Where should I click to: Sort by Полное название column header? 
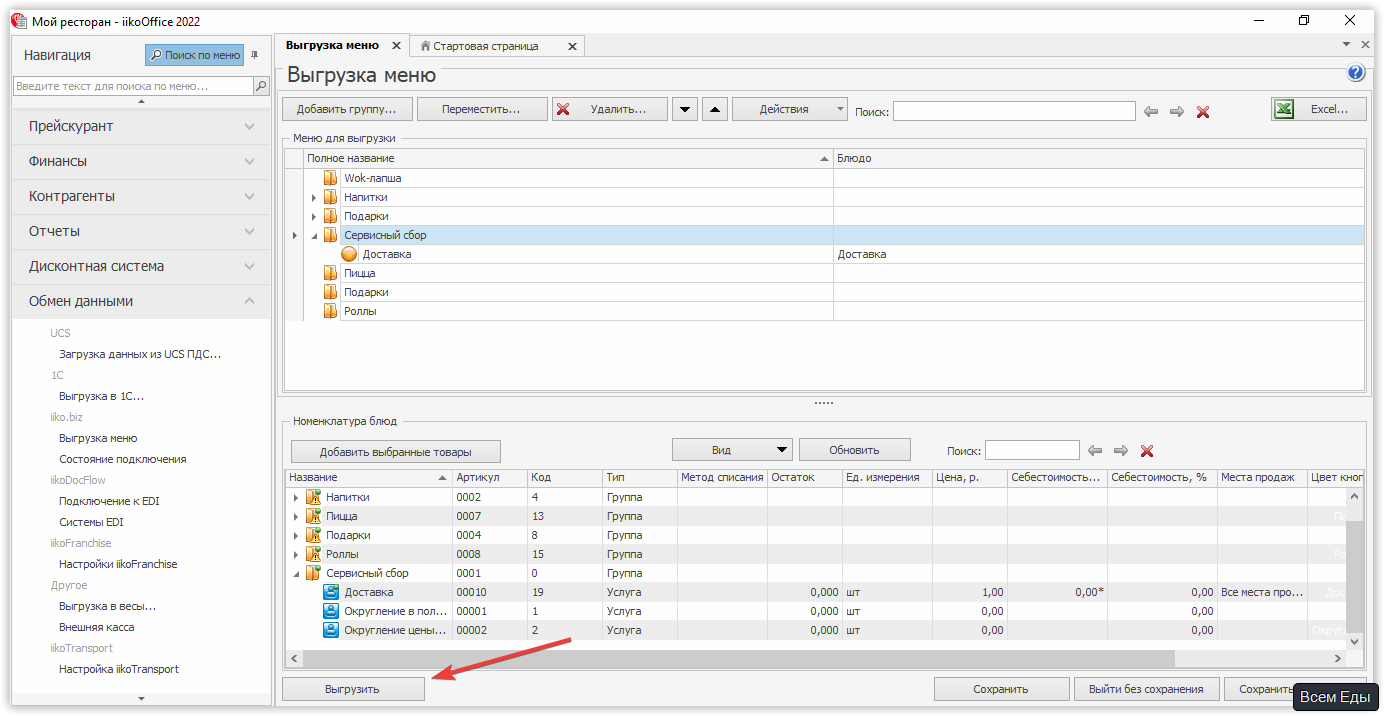(567, 158)
